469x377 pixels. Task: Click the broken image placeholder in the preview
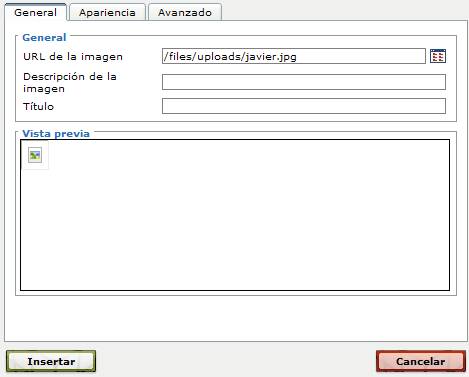[x=35, y=155]
